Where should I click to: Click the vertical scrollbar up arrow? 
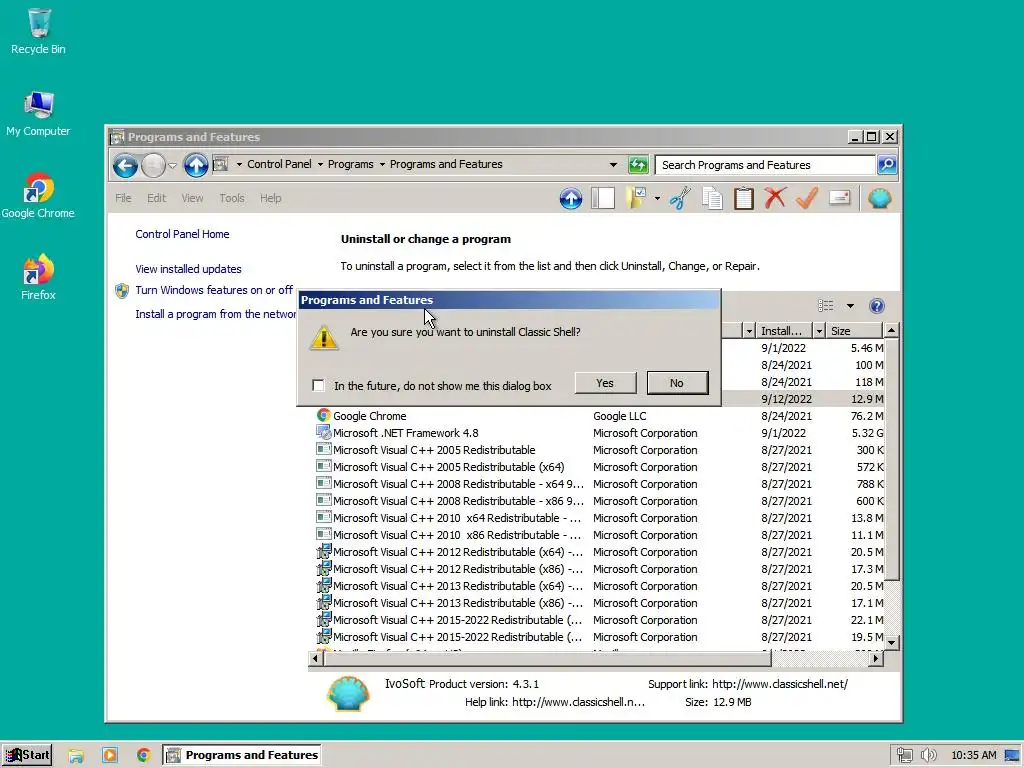point(891,330)
